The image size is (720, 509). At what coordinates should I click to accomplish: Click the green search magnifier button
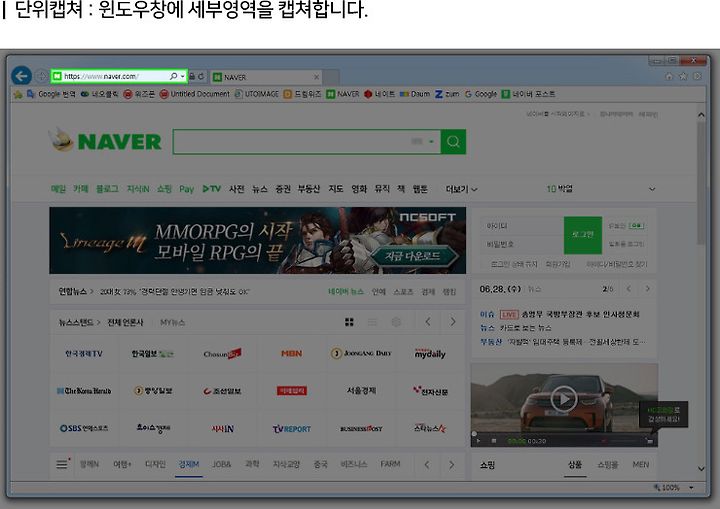click(x=453, y=141)
